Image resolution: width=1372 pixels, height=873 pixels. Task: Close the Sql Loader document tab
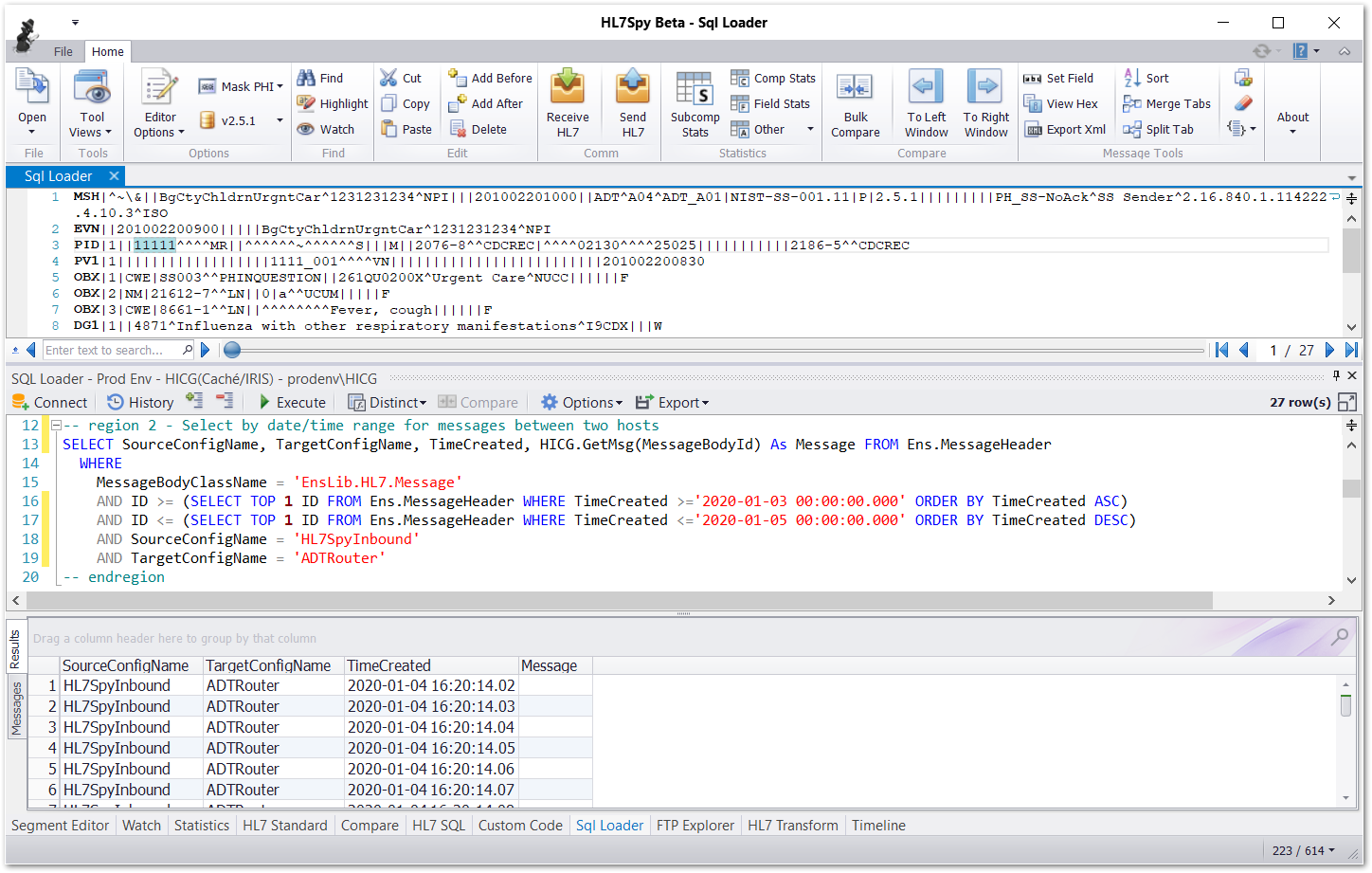(114, 175)
